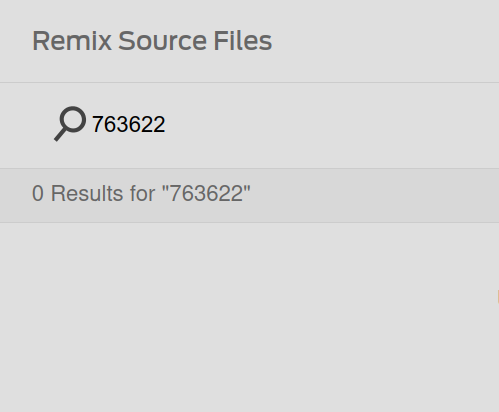Click the word 'Files' in the header title
499x412 pixels.
(243, 41)
